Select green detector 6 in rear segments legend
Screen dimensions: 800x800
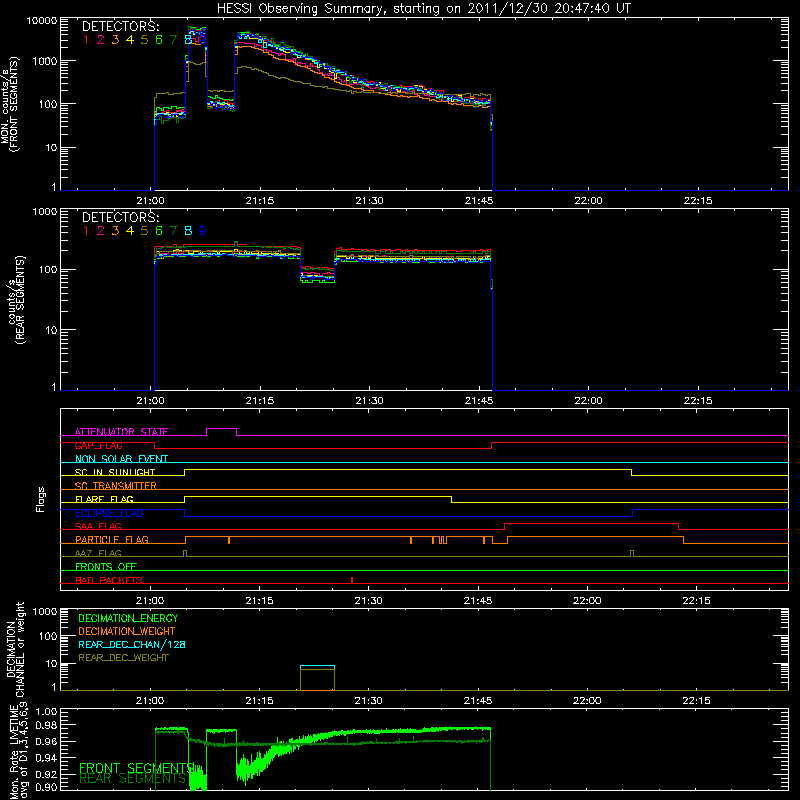(x=159, y=231)
